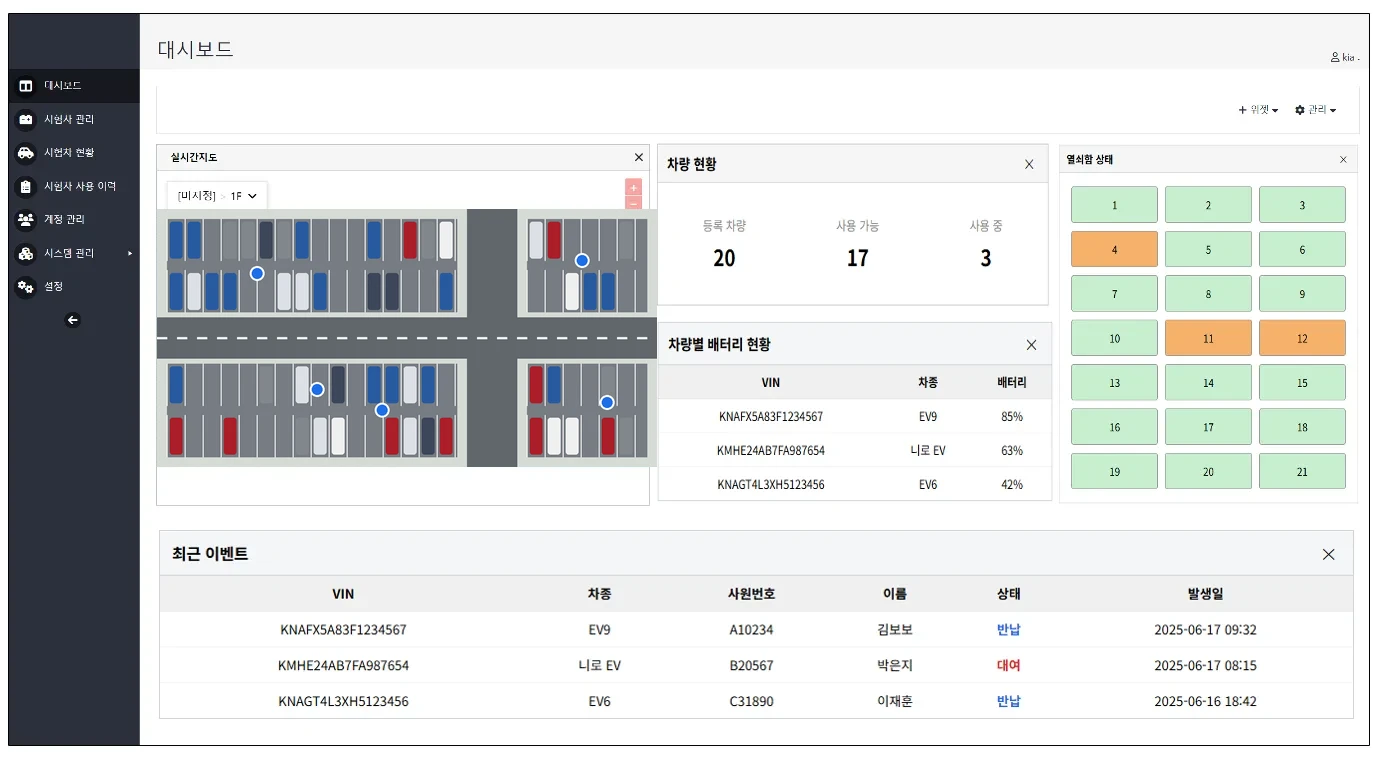Image resolution: width=1380 pixels, height=766 pixels.
Task: Click the 등록 차량 count 20
Action: (724, 259)
